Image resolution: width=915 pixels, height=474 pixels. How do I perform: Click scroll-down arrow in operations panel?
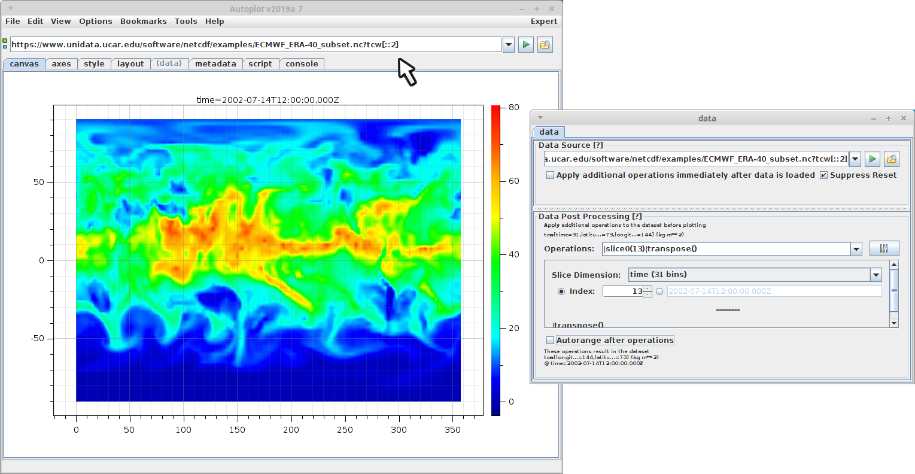(x=893, y=322)
